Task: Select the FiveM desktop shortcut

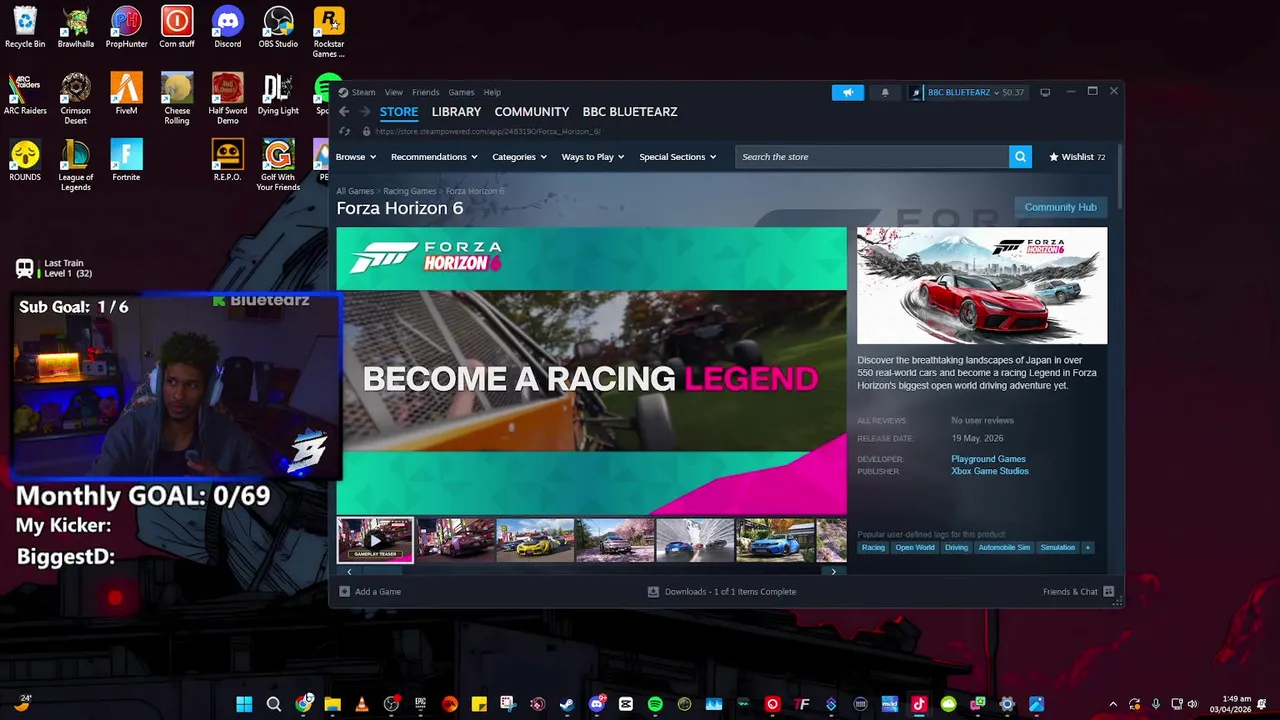Action: point(126,94)
